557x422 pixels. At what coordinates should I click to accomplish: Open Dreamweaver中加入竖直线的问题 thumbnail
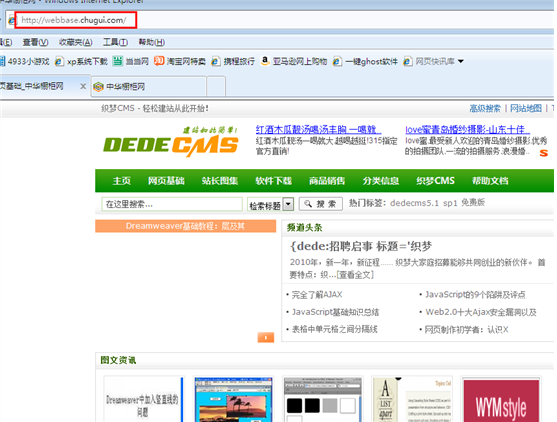[x=144, y=399]
